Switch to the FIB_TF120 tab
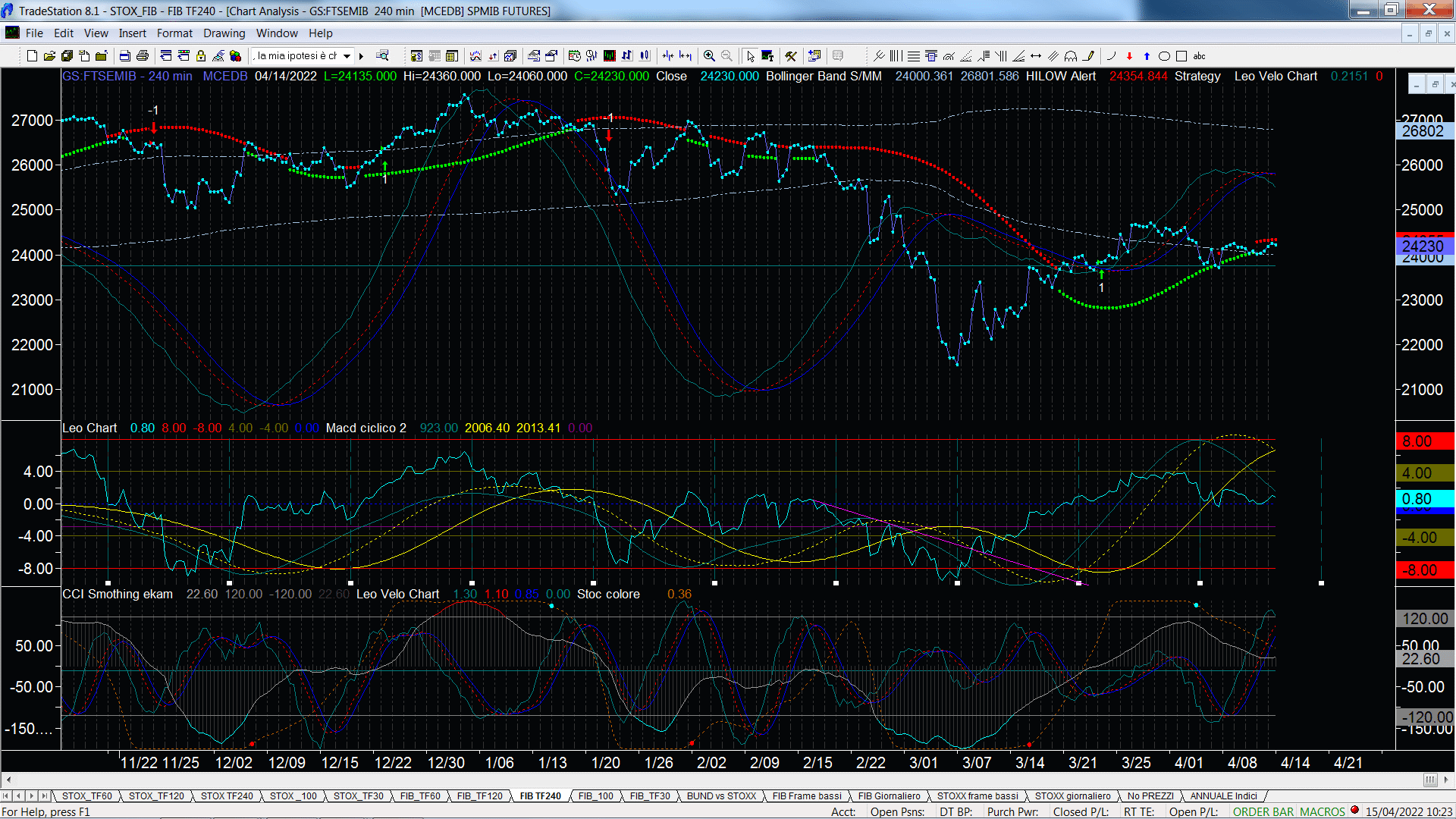The width and height of the screenshot is (1456, 819). click(479, 795)
